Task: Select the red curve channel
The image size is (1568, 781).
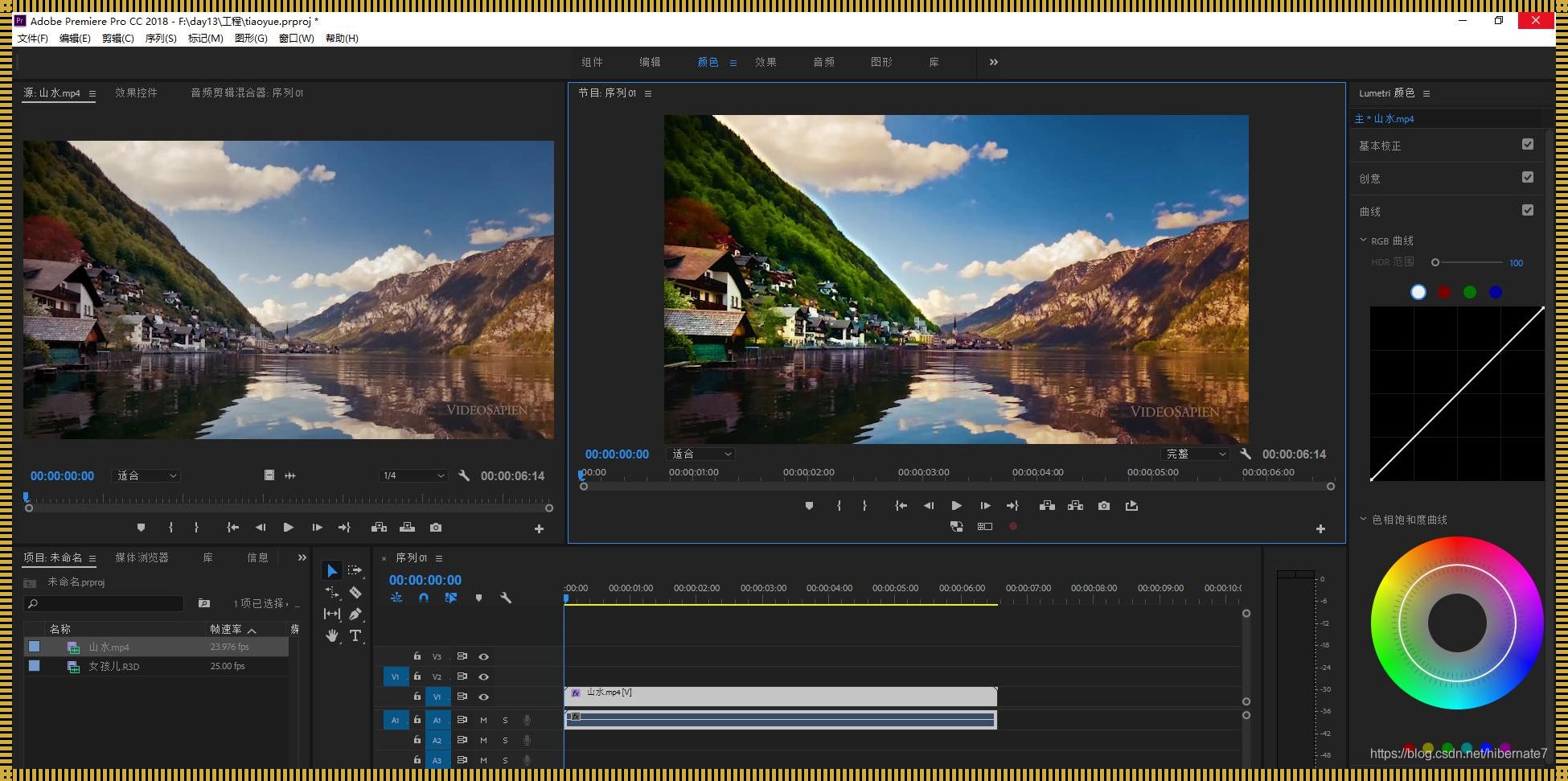Action: [1444, 292]
